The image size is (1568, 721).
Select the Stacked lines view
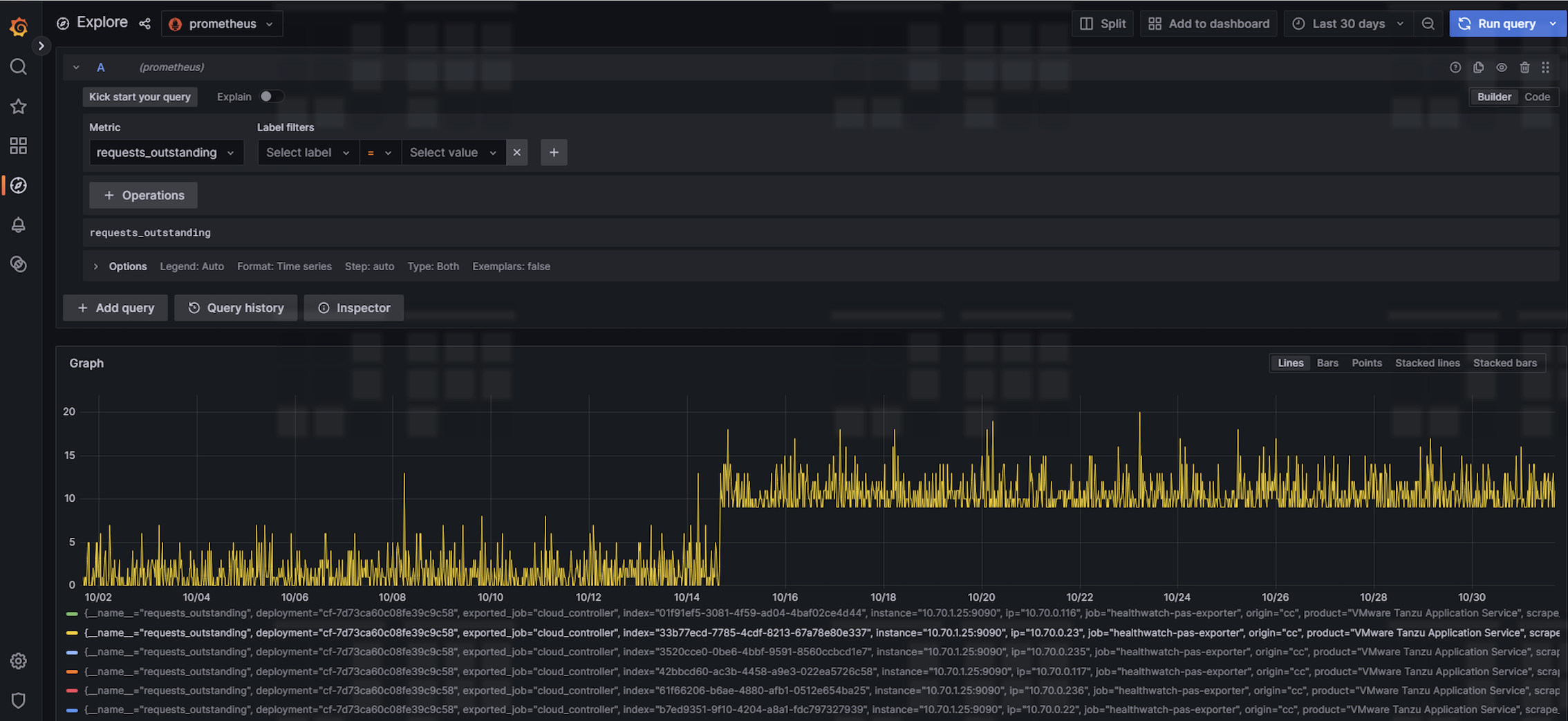click(1428, 362)
